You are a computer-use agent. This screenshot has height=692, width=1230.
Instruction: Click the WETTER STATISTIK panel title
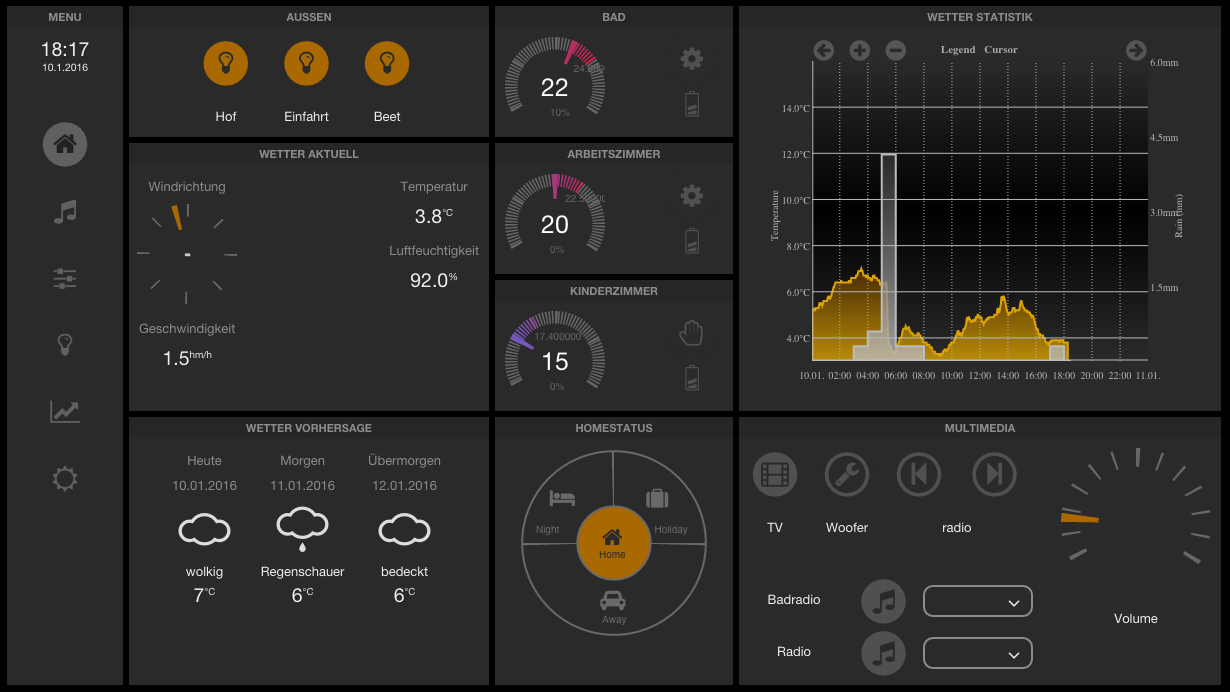coord(980,17)
